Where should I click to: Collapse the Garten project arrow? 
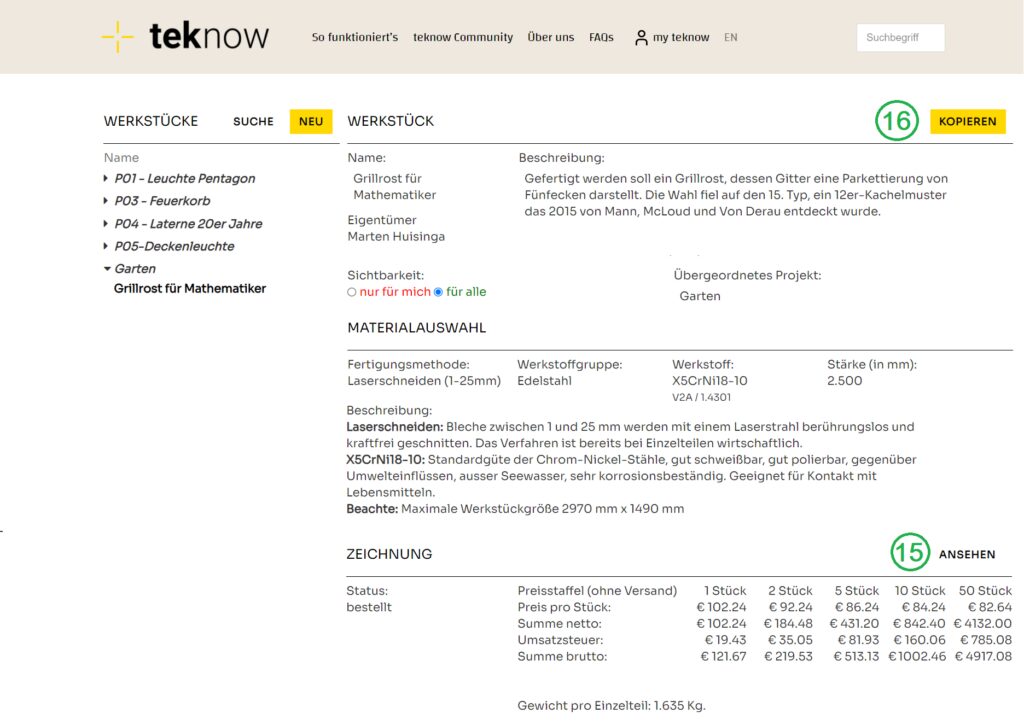(107, 268)
